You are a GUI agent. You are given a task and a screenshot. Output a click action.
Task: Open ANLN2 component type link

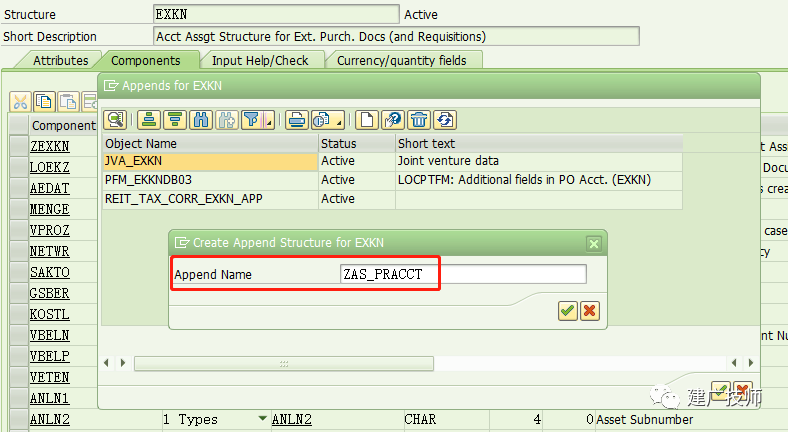[x=291, y=419]
